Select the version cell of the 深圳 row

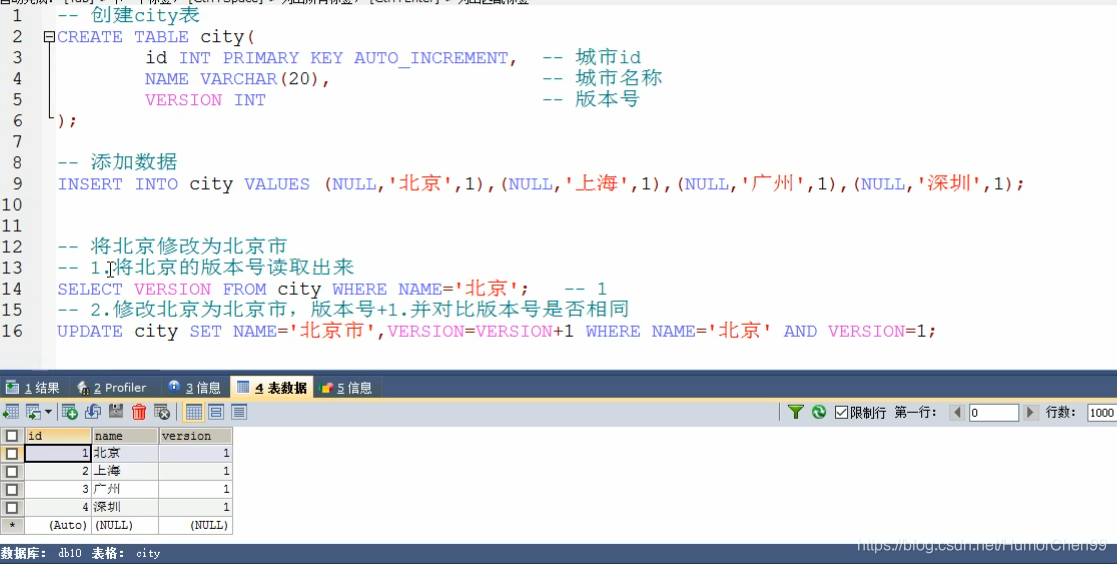pos(195,507)
